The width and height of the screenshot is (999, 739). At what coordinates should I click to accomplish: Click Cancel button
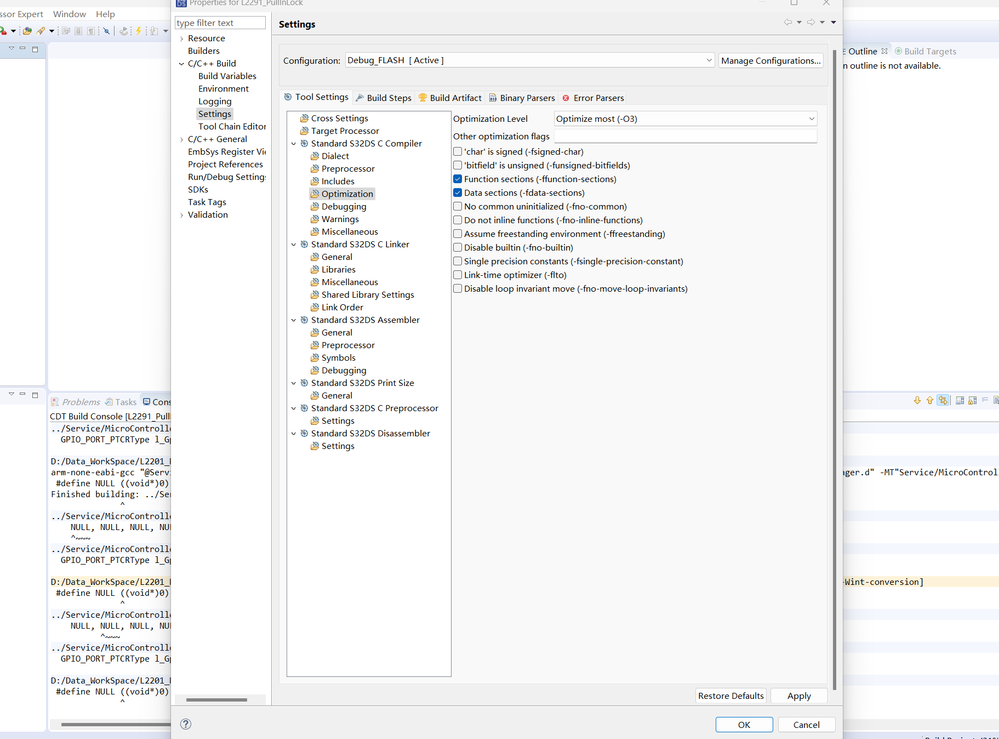point(806,725)
